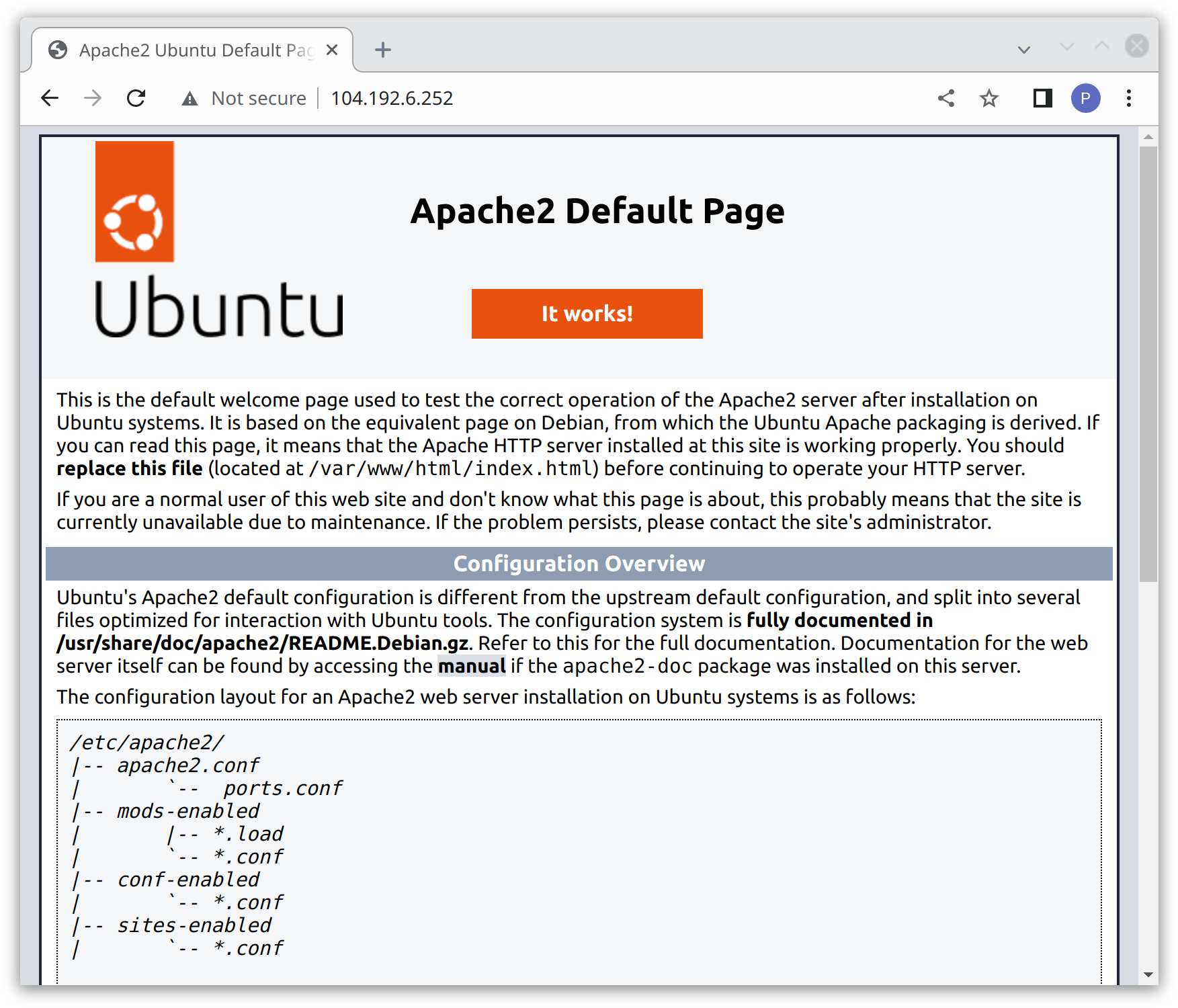Image resolution: width=1178 pixels, height=1008 pixels.
Task: Click the /usr/share/doc/apache2/README.Debian.gz text
Action: click(x=263, y=643)
